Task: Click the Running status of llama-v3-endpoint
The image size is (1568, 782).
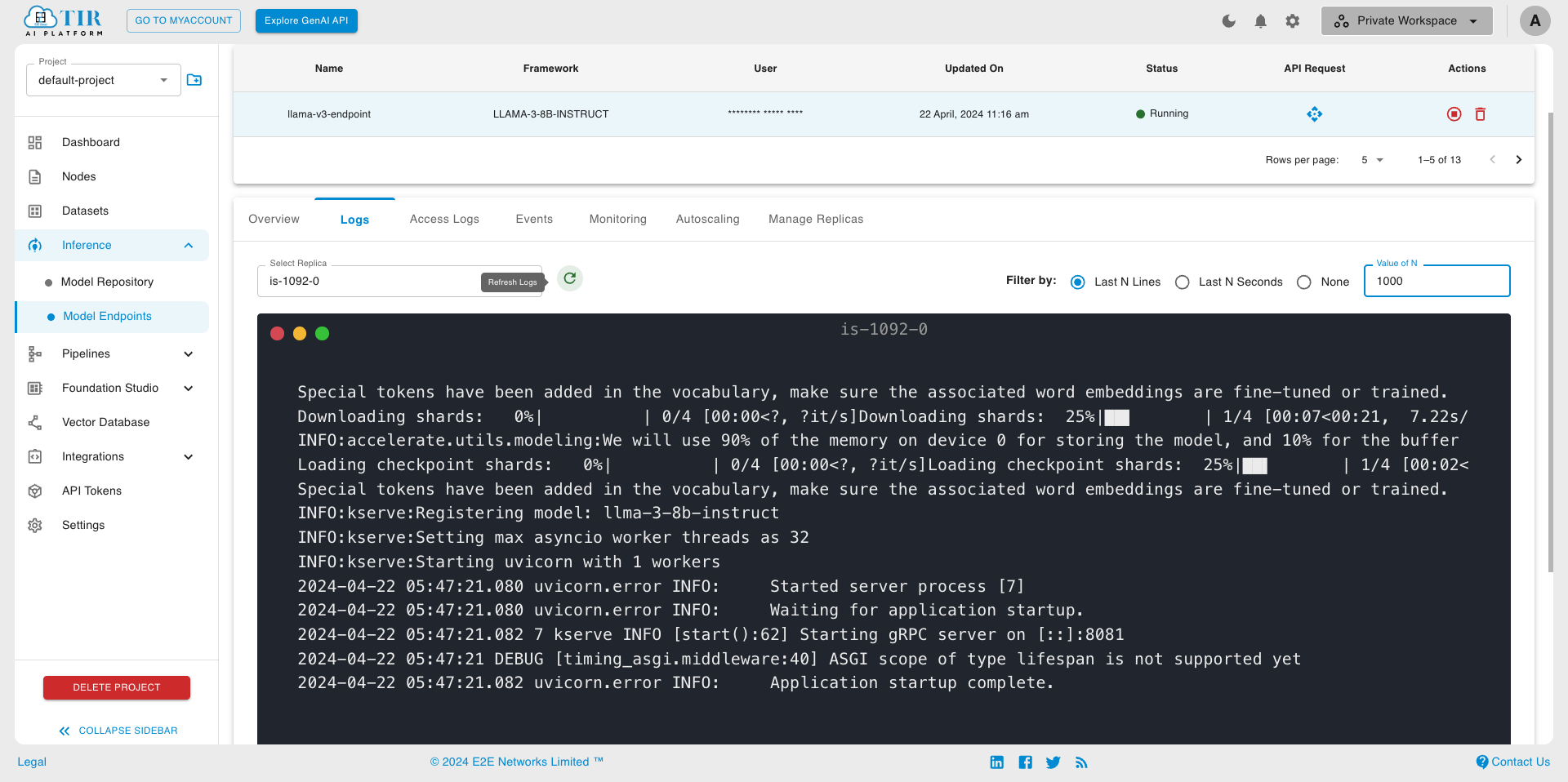Action: point(1161,113)
